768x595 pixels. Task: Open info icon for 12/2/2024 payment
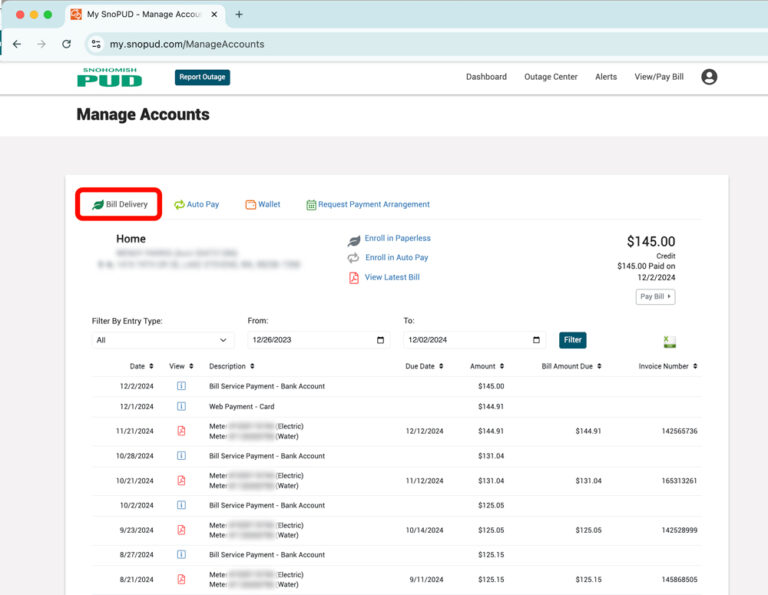click(x=181, y=386)
